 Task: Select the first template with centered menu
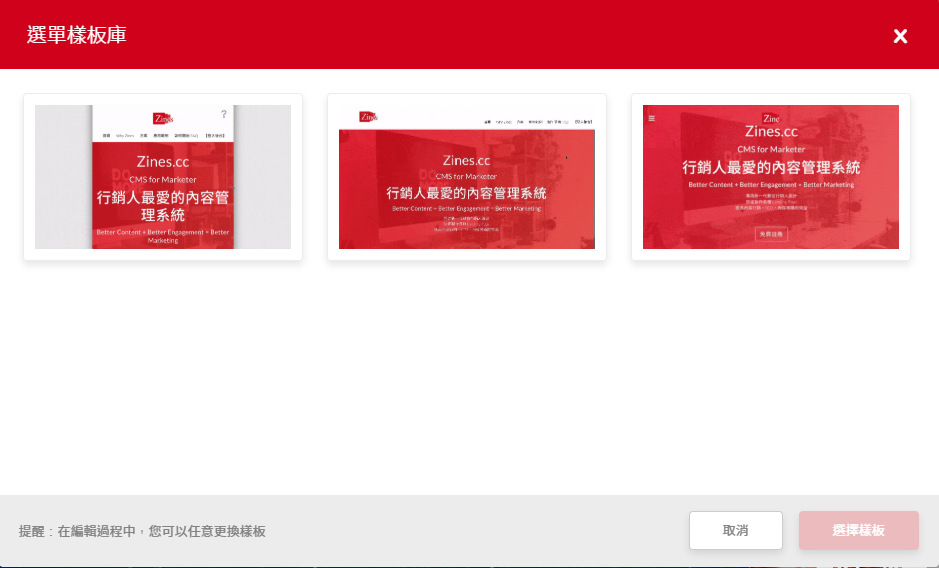163,177
